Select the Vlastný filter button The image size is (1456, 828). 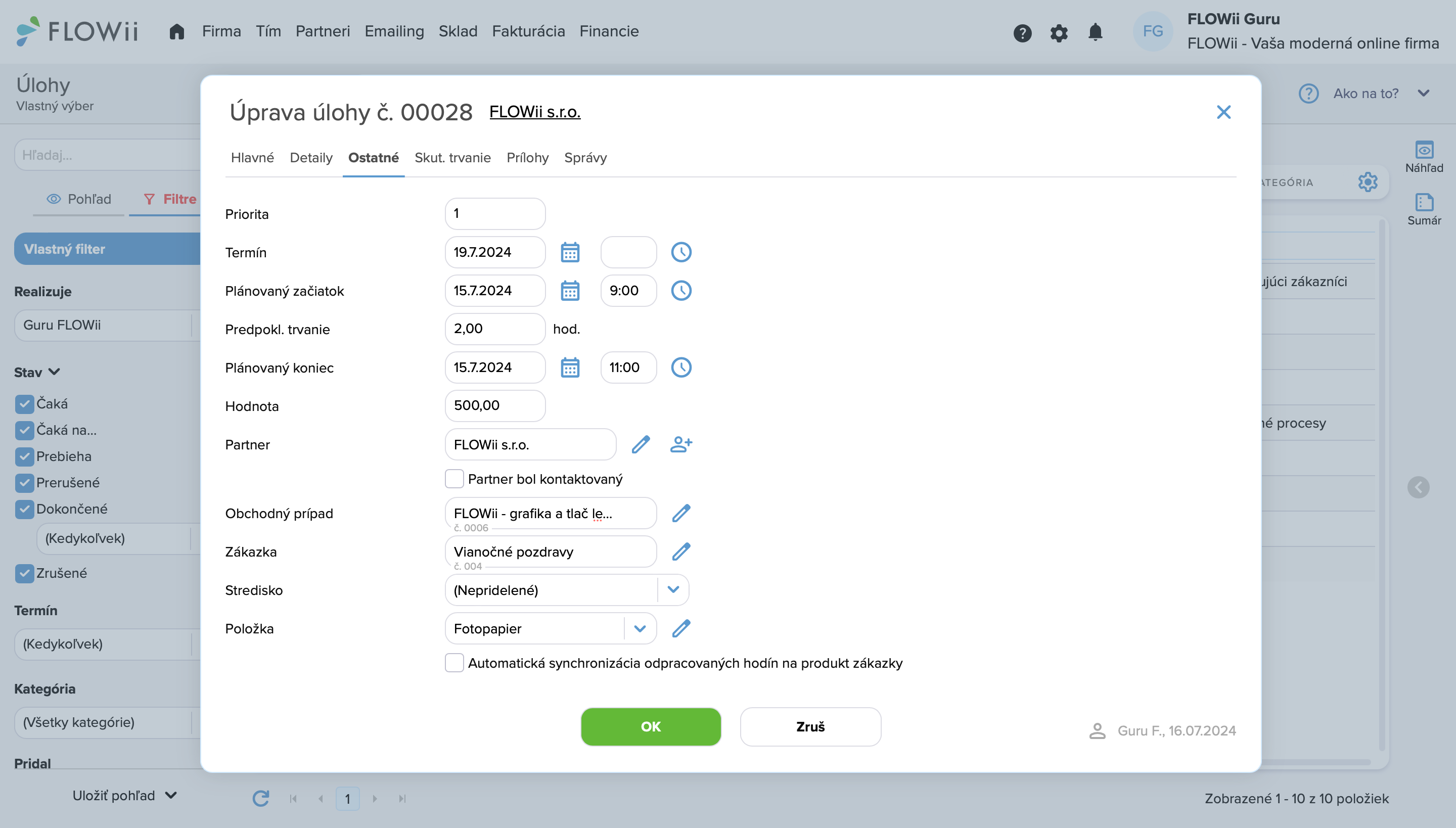click(108, 249)
